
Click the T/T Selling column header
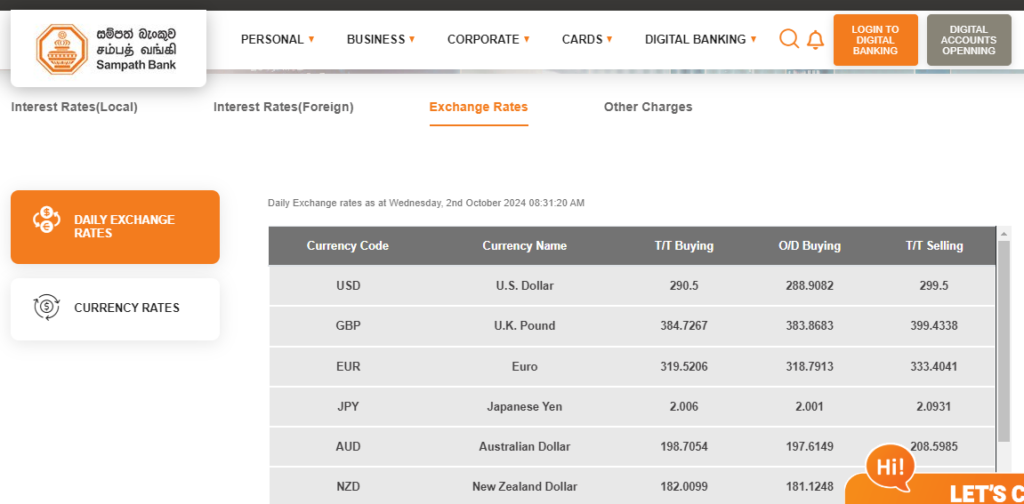934,246
